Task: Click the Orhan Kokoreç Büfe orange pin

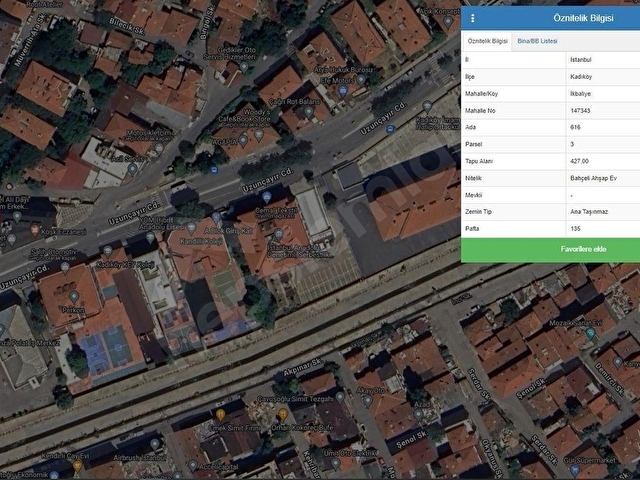Action: click(x=282, y=415)
